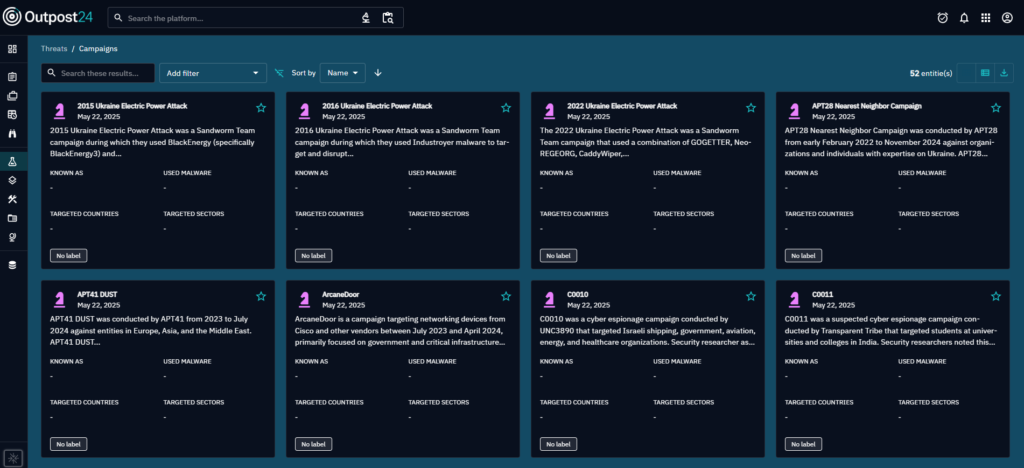Click the tools icon in sidebar

(13, 199)
